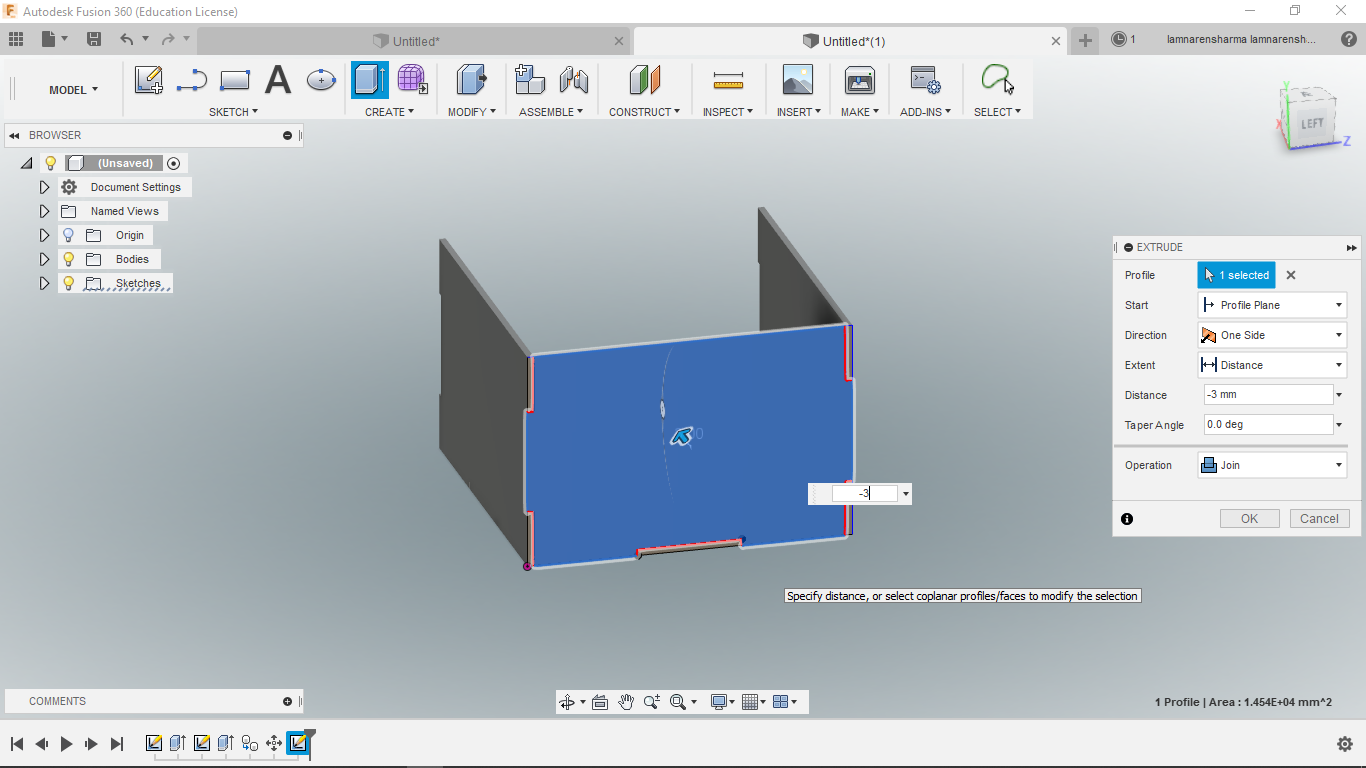Open the Direction dropdown (One Side)
Image resolution: width=1366 pixels, height=768 pixels.
pyautogui.click(x=1272, y=335)
